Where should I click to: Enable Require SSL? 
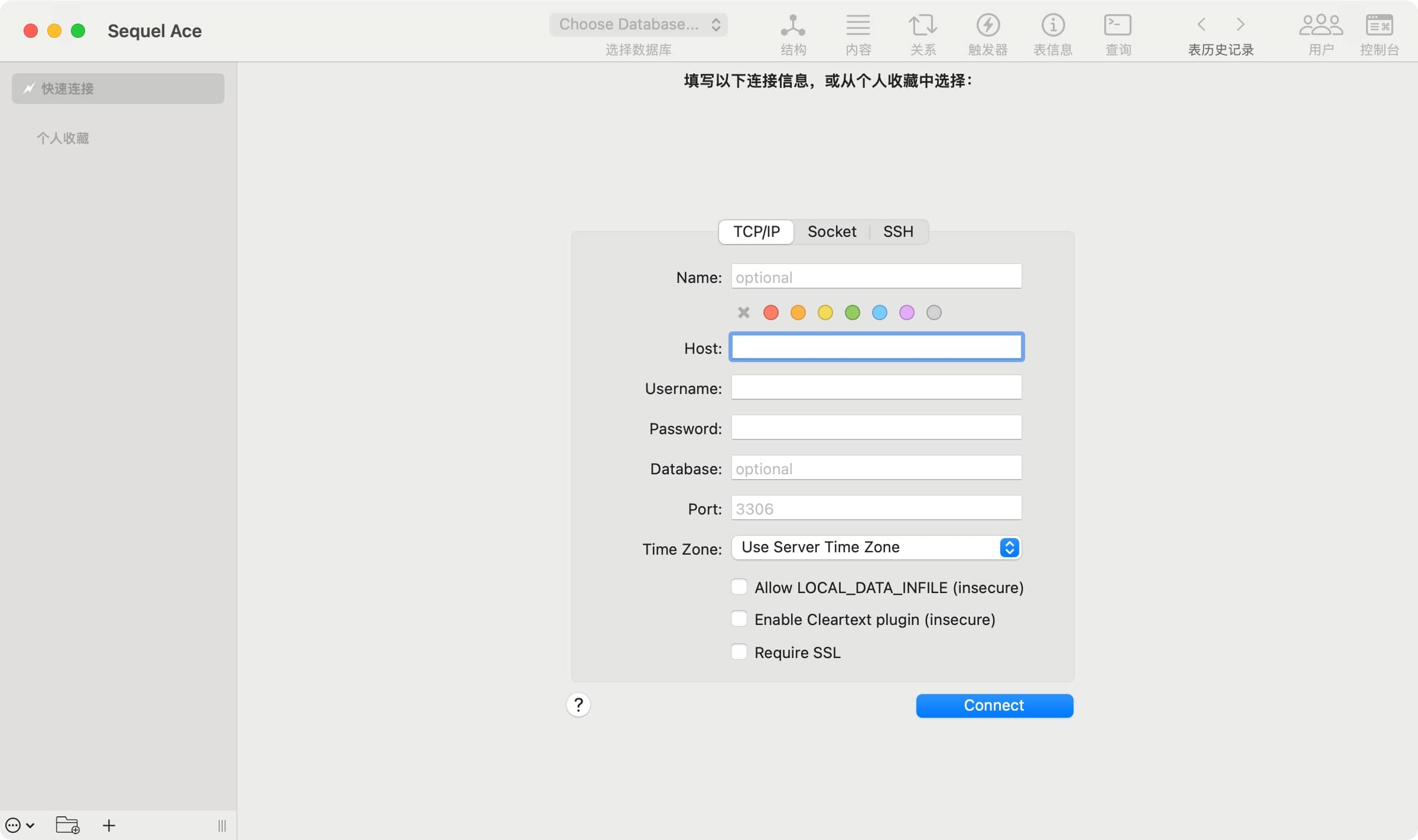click(739, 652)
